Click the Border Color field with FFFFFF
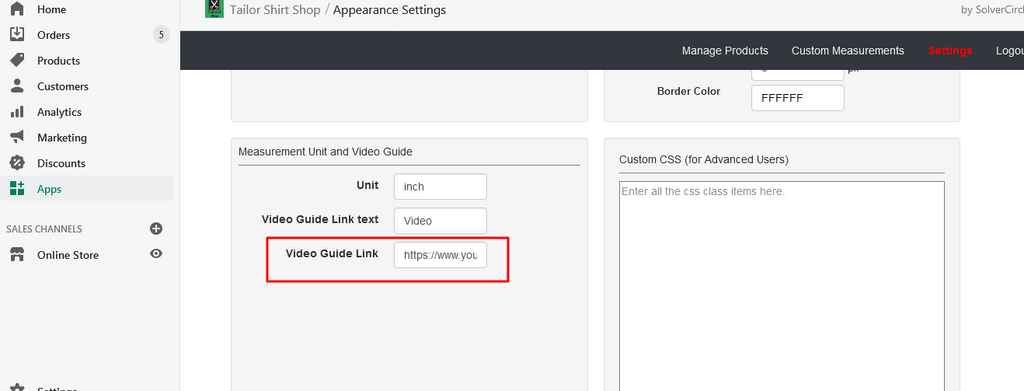This screenshot has width=1024, height=391. click(797, 98)
